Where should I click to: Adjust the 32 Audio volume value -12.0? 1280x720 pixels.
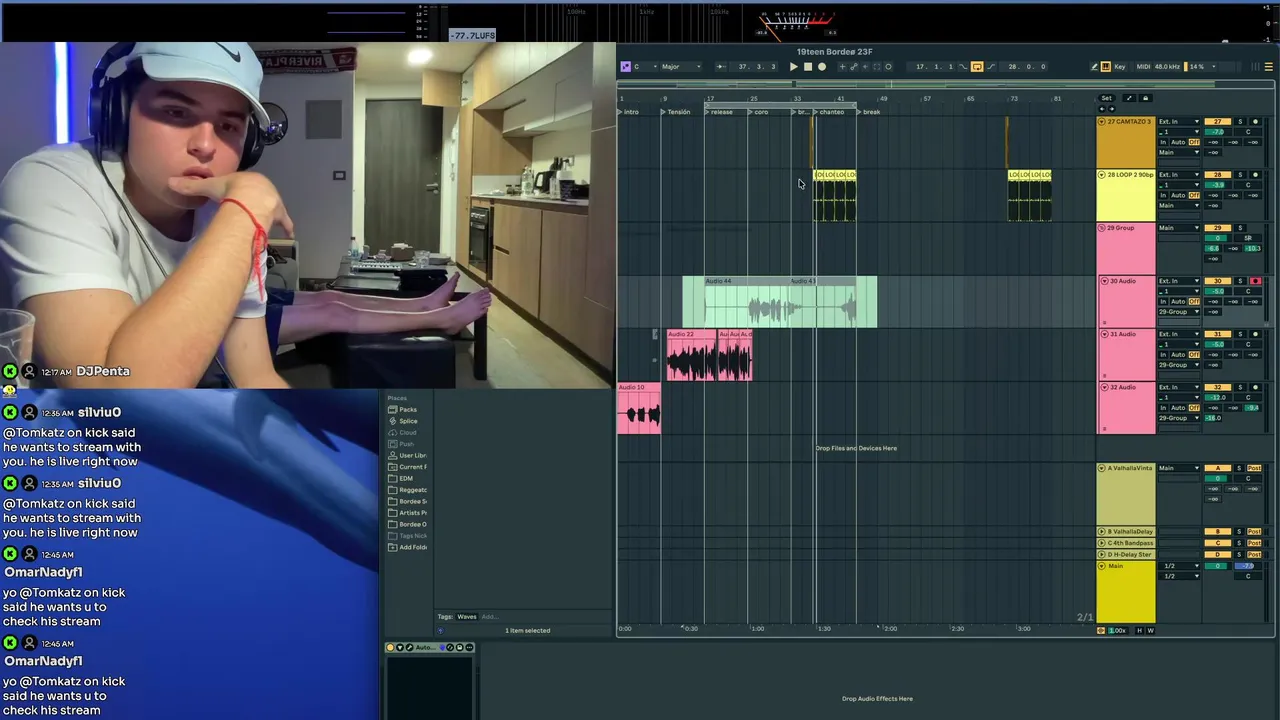tap(1218, 397)
